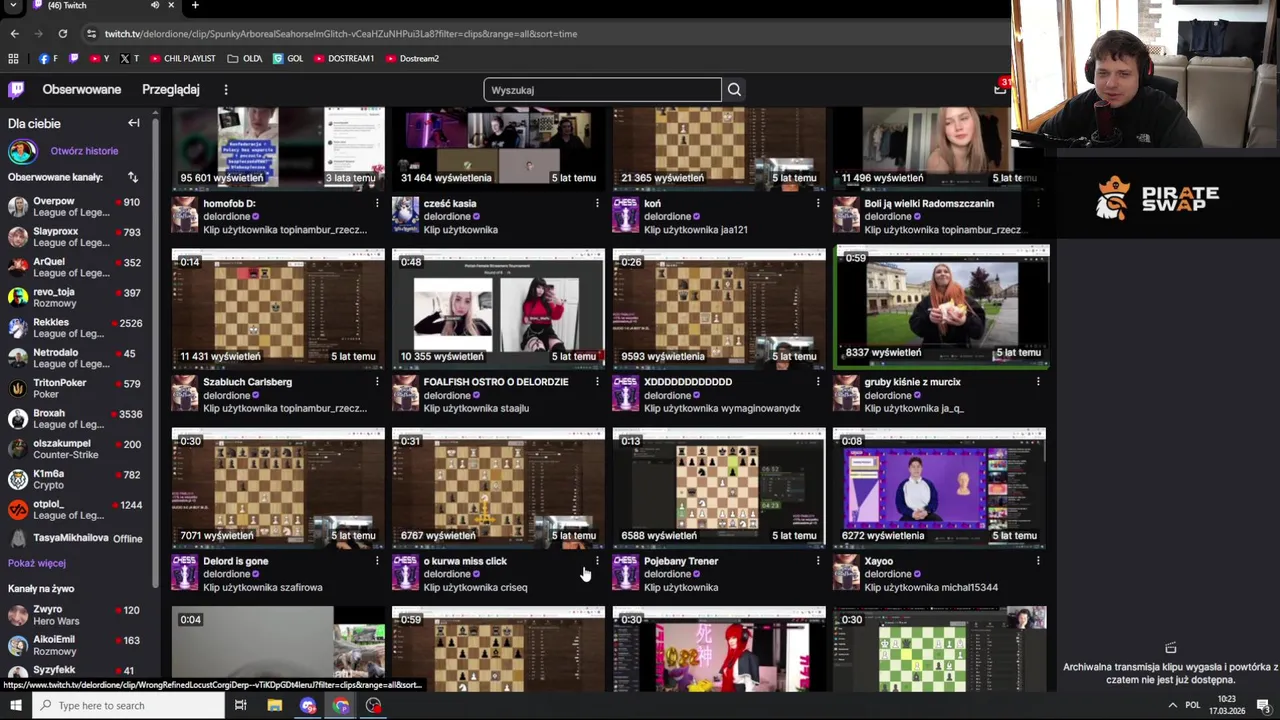This screenshot has height=720, width=1280.
Task: Open the OBS icon on the taskbar
Action: coord(374,706)
